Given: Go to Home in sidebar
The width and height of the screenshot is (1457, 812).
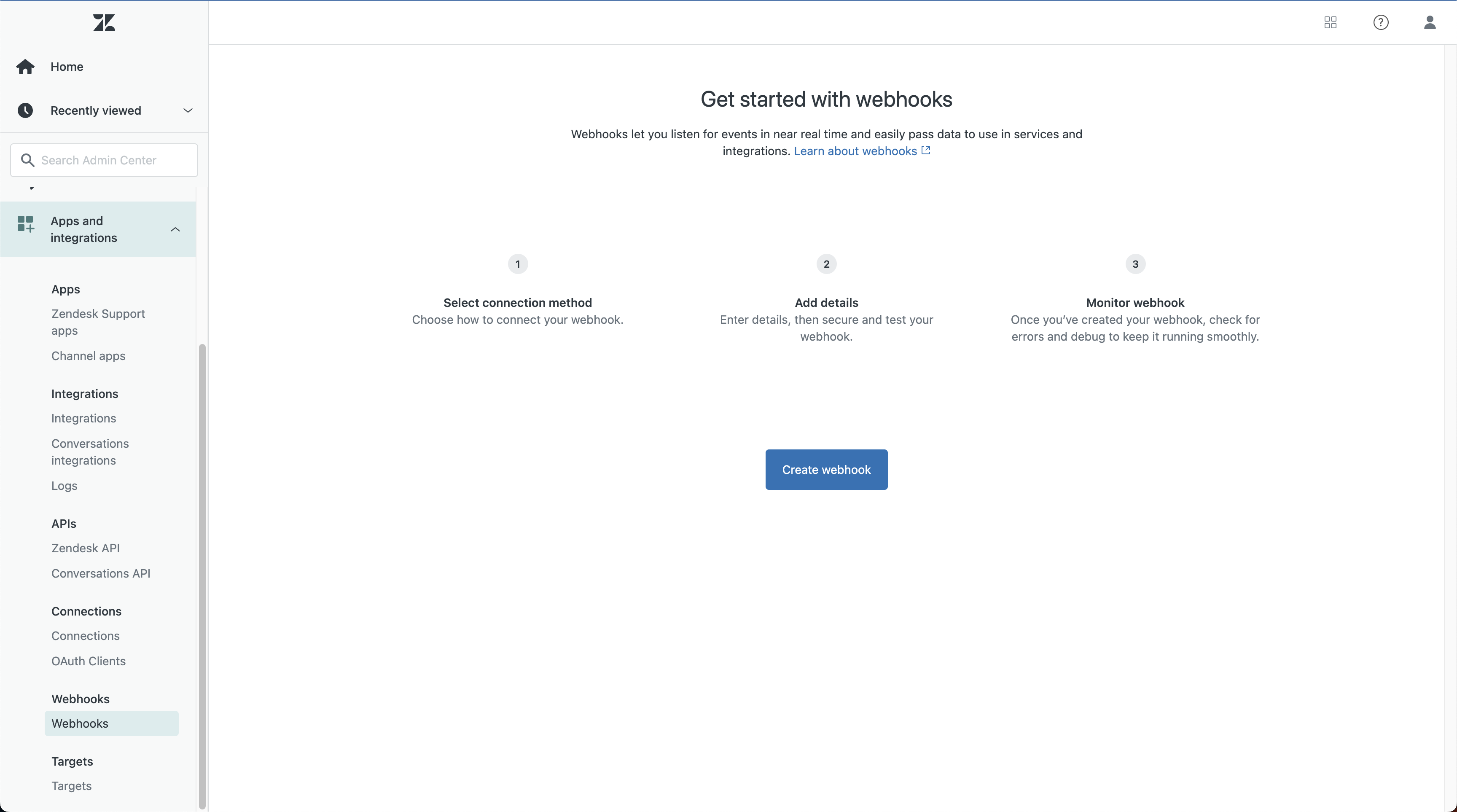Looking at the screenshot, I should [x=67, y=67].
